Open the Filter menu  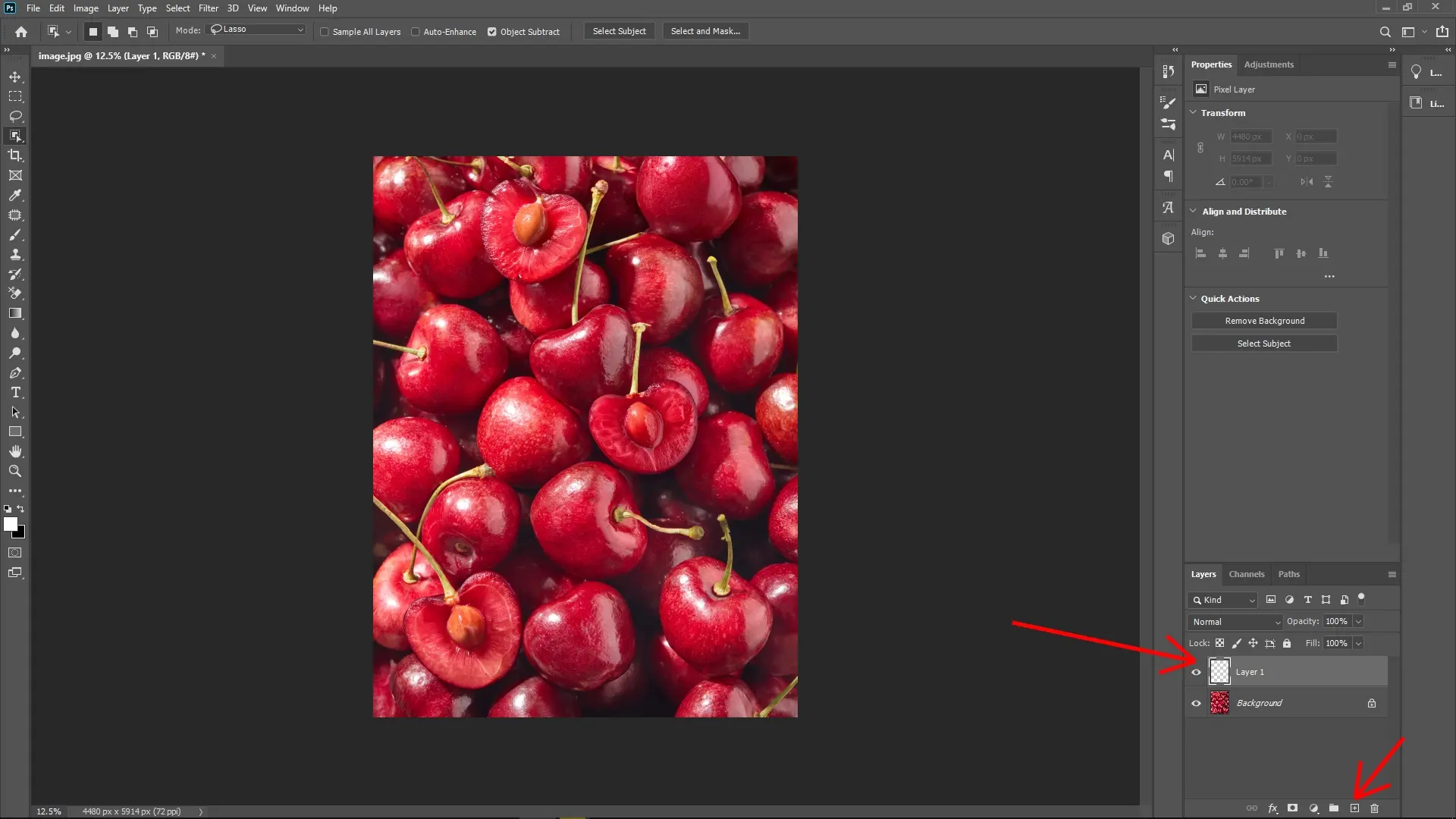(209, 8)
